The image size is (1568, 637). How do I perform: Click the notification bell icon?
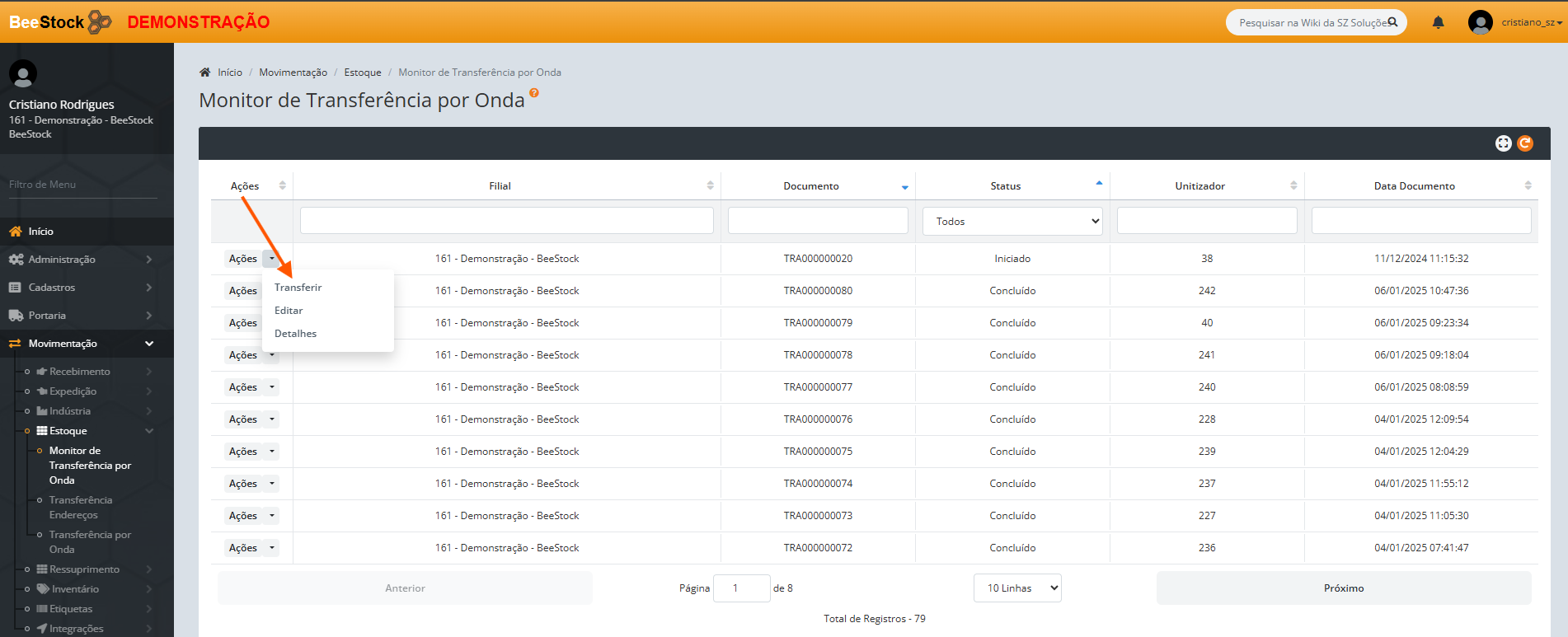point(1438,22)
